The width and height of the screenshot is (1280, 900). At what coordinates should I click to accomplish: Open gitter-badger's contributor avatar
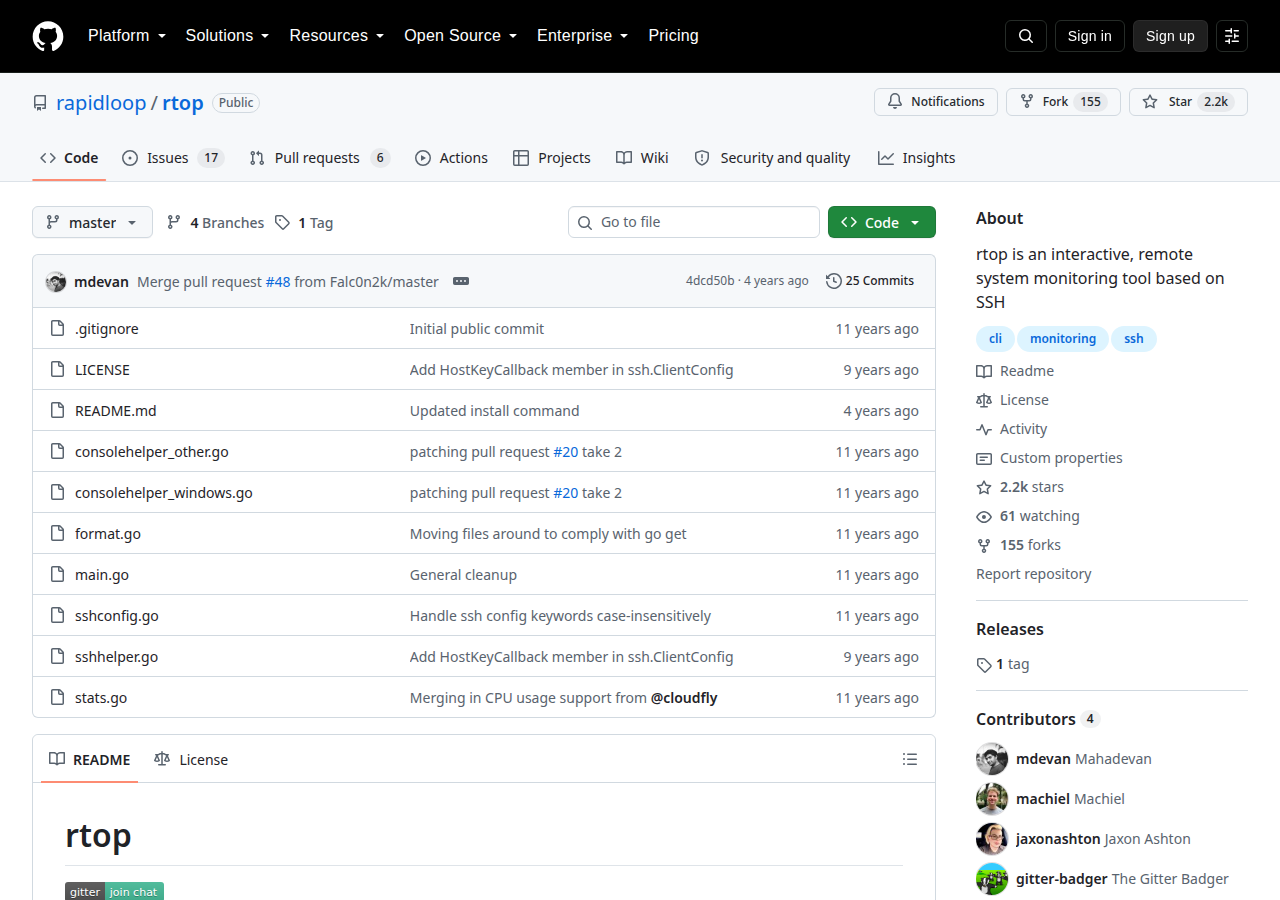coord(992,879)
